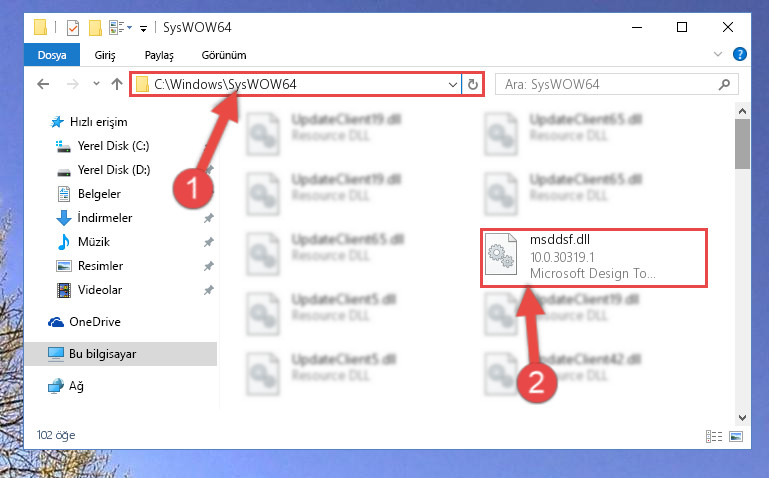Switch to details list view icon
This screenshot has height=478, width=769.
714,436
